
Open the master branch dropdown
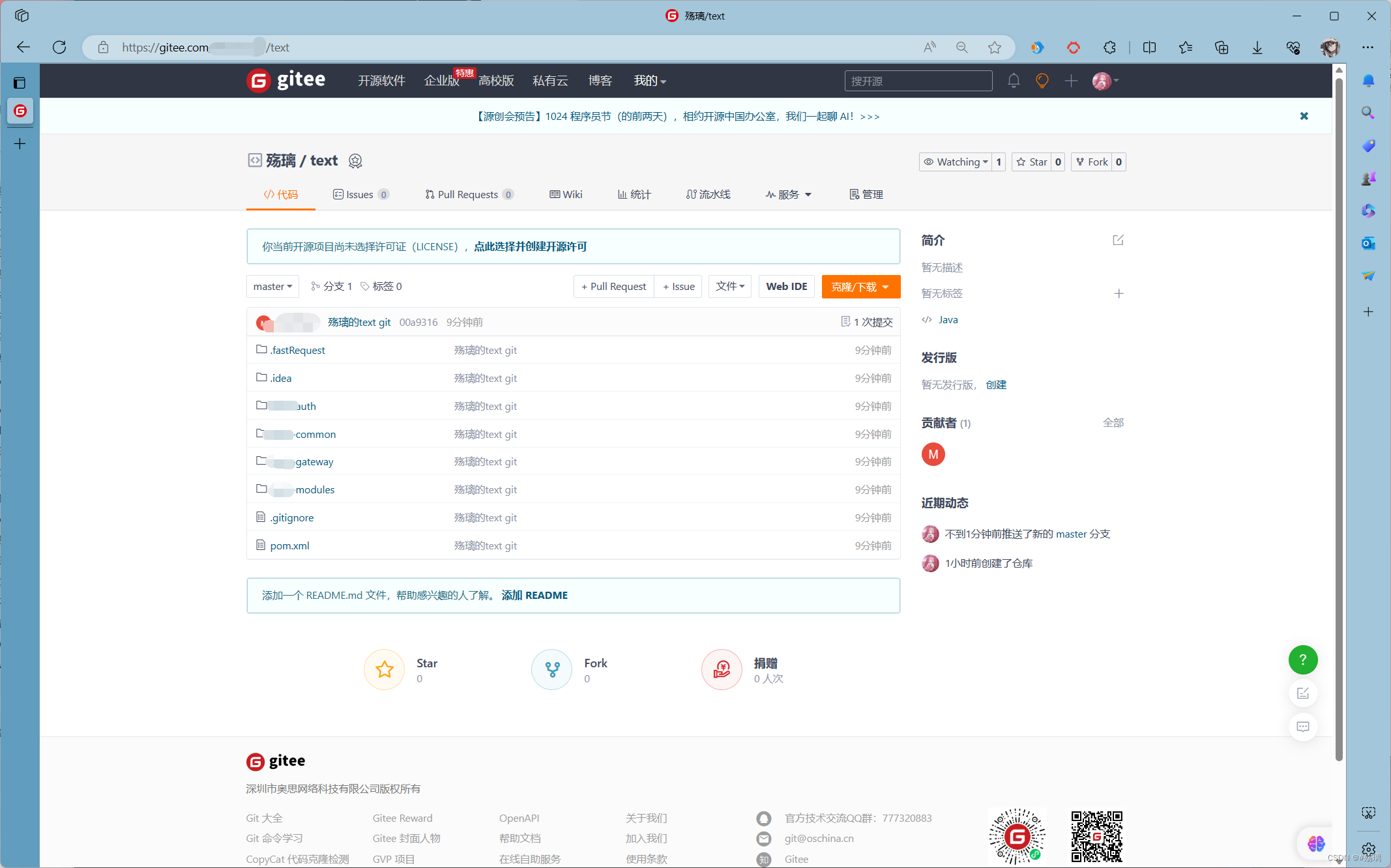click(x=272, y=286)
